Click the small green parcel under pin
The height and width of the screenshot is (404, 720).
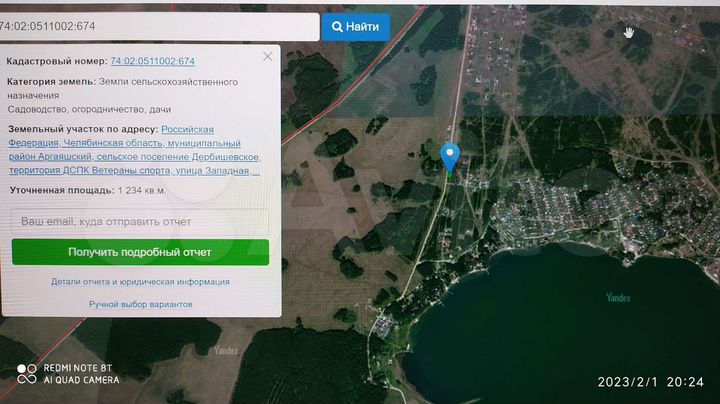point(450,175)
